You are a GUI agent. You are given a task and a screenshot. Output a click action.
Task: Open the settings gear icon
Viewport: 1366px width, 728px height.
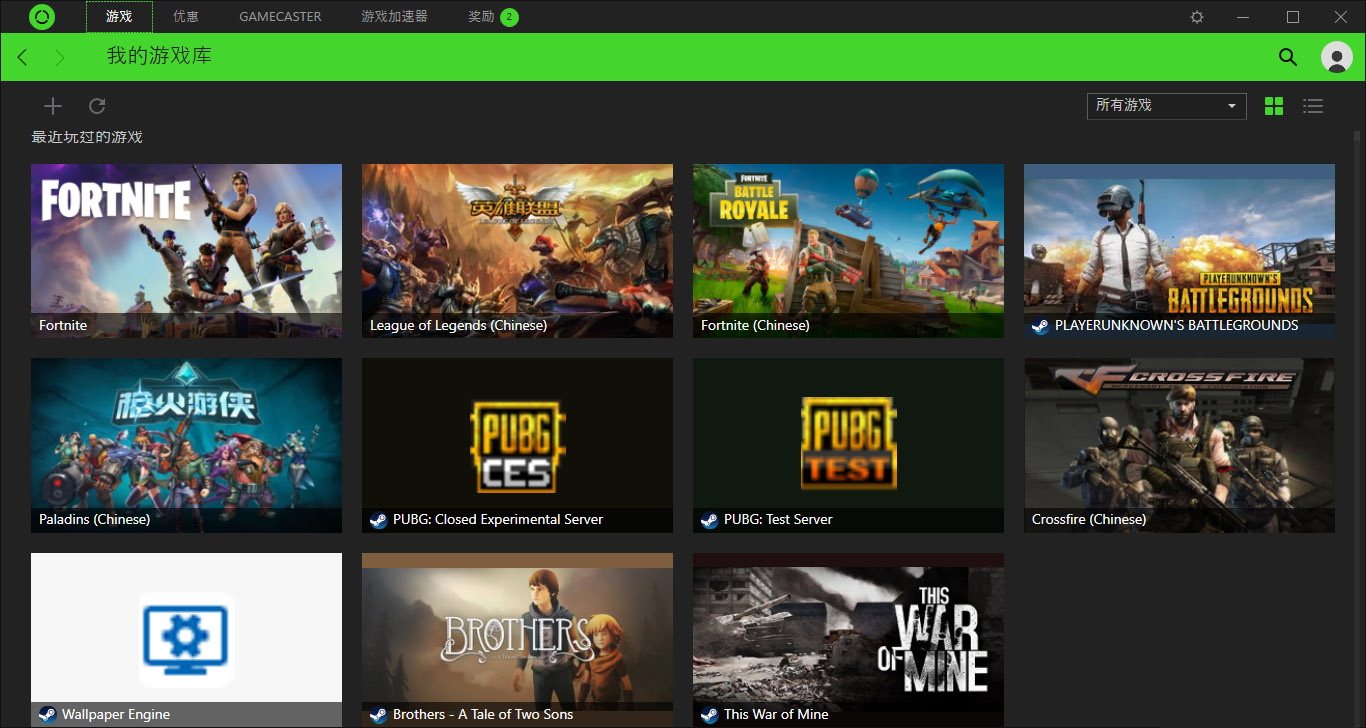coord(1197,17)
